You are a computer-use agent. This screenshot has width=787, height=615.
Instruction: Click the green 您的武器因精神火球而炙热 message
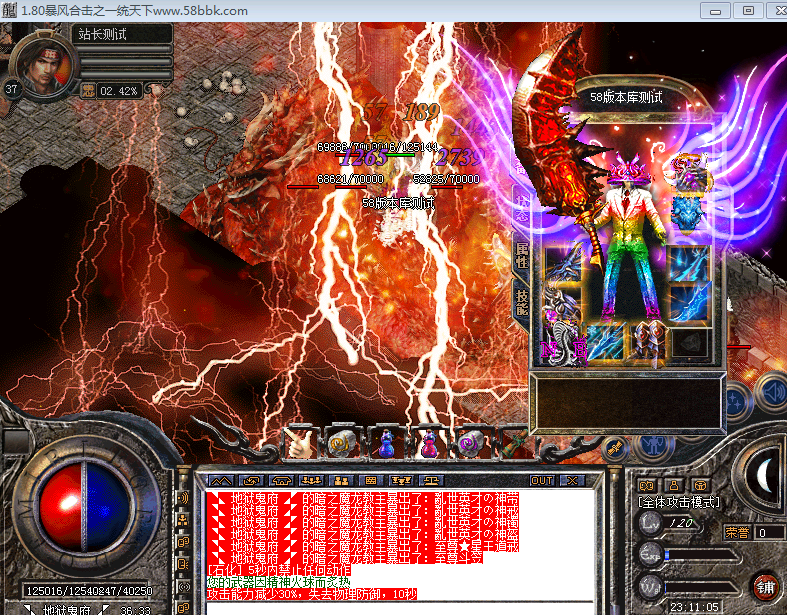[x=279, y=582]
